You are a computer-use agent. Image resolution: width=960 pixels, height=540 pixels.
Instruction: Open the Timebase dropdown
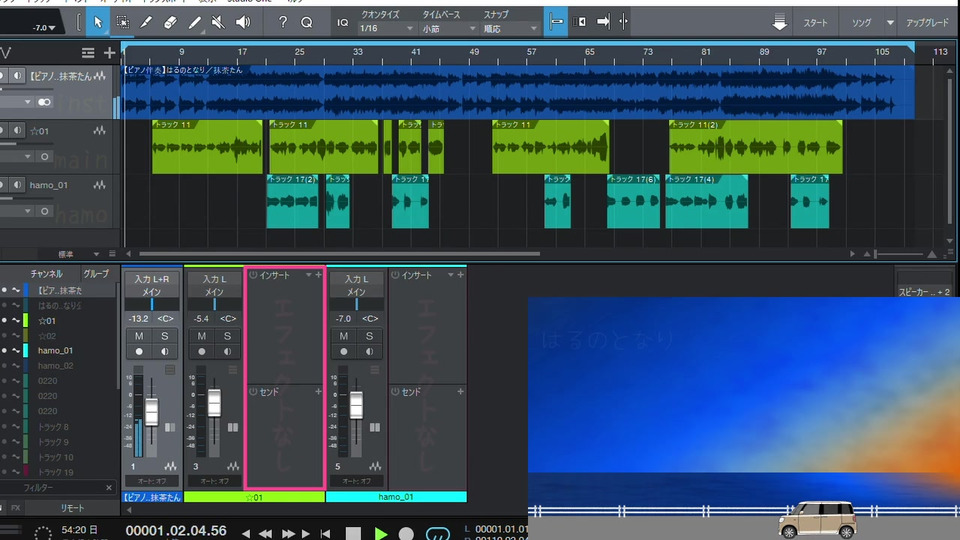point(448,29)
